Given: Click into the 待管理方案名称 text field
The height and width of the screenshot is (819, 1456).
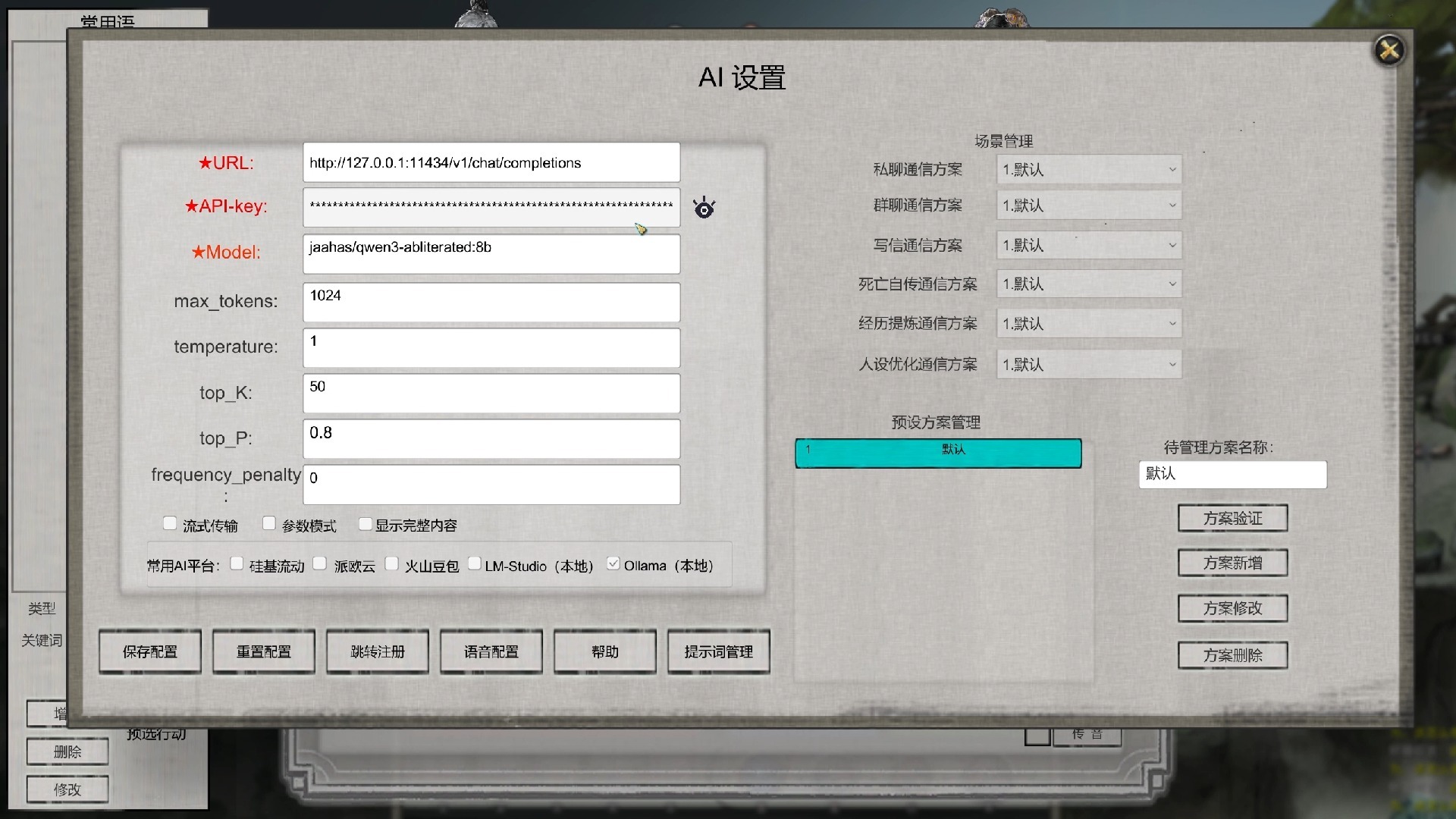Looking at the screenshot, I should click(1232, 475).
